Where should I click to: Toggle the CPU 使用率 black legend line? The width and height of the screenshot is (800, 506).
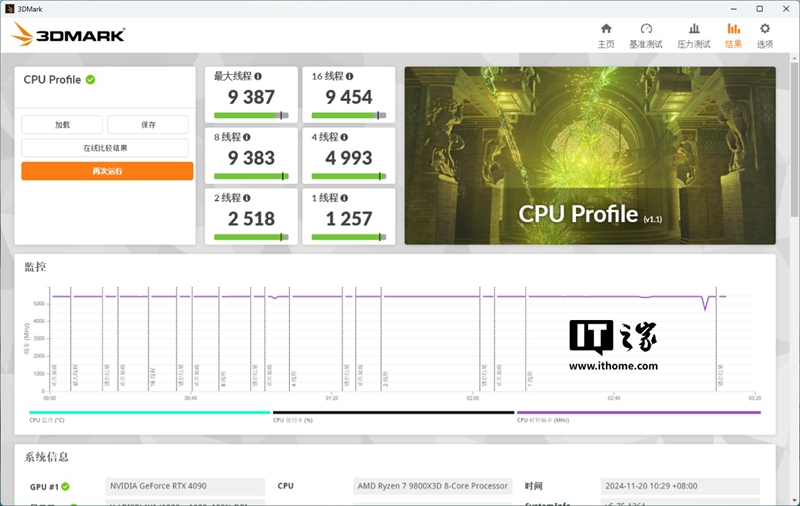point(393,412)
